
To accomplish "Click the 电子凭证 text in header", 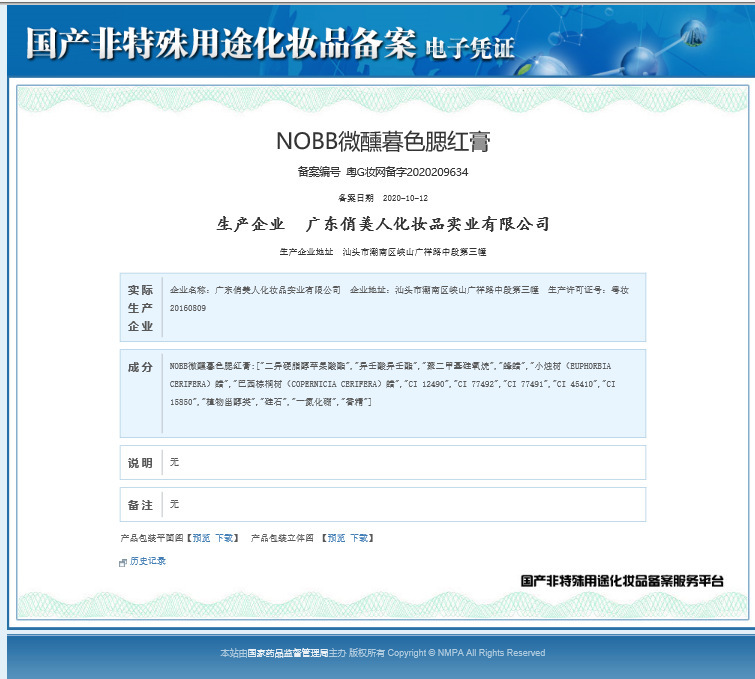I will click(x=470, y=47).
